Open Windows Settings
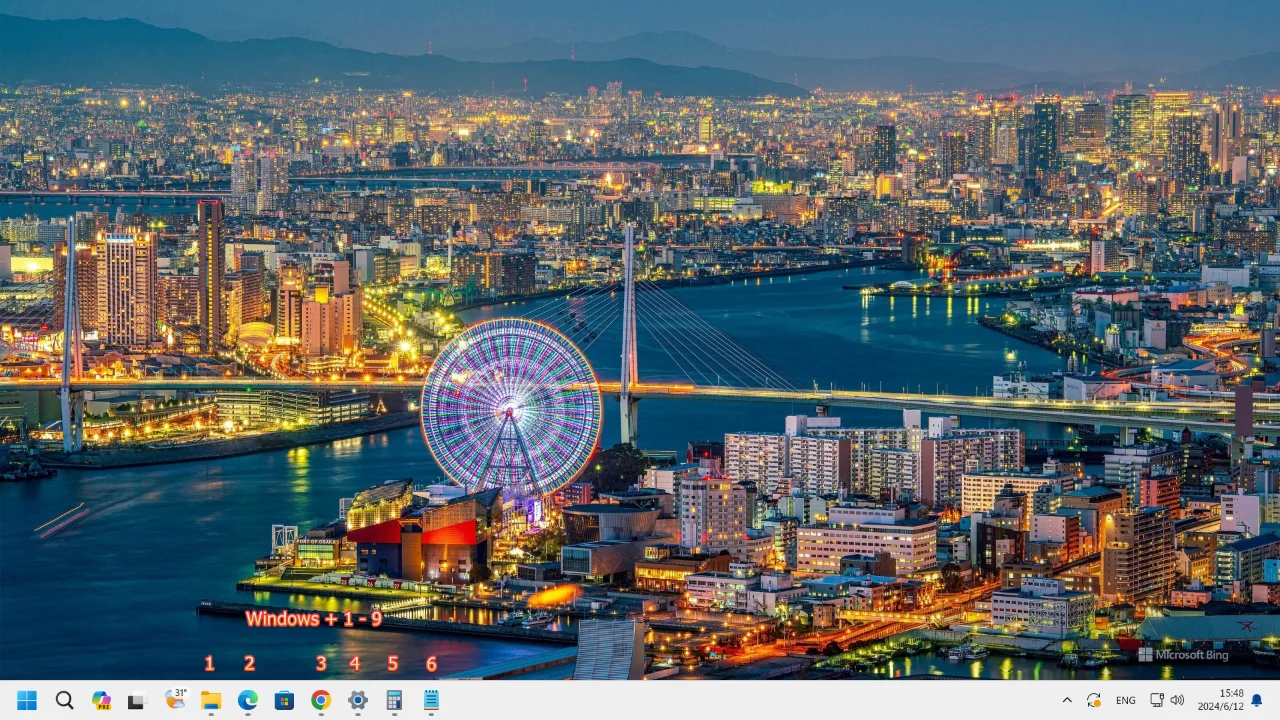1280x720 pixels. 356,700
